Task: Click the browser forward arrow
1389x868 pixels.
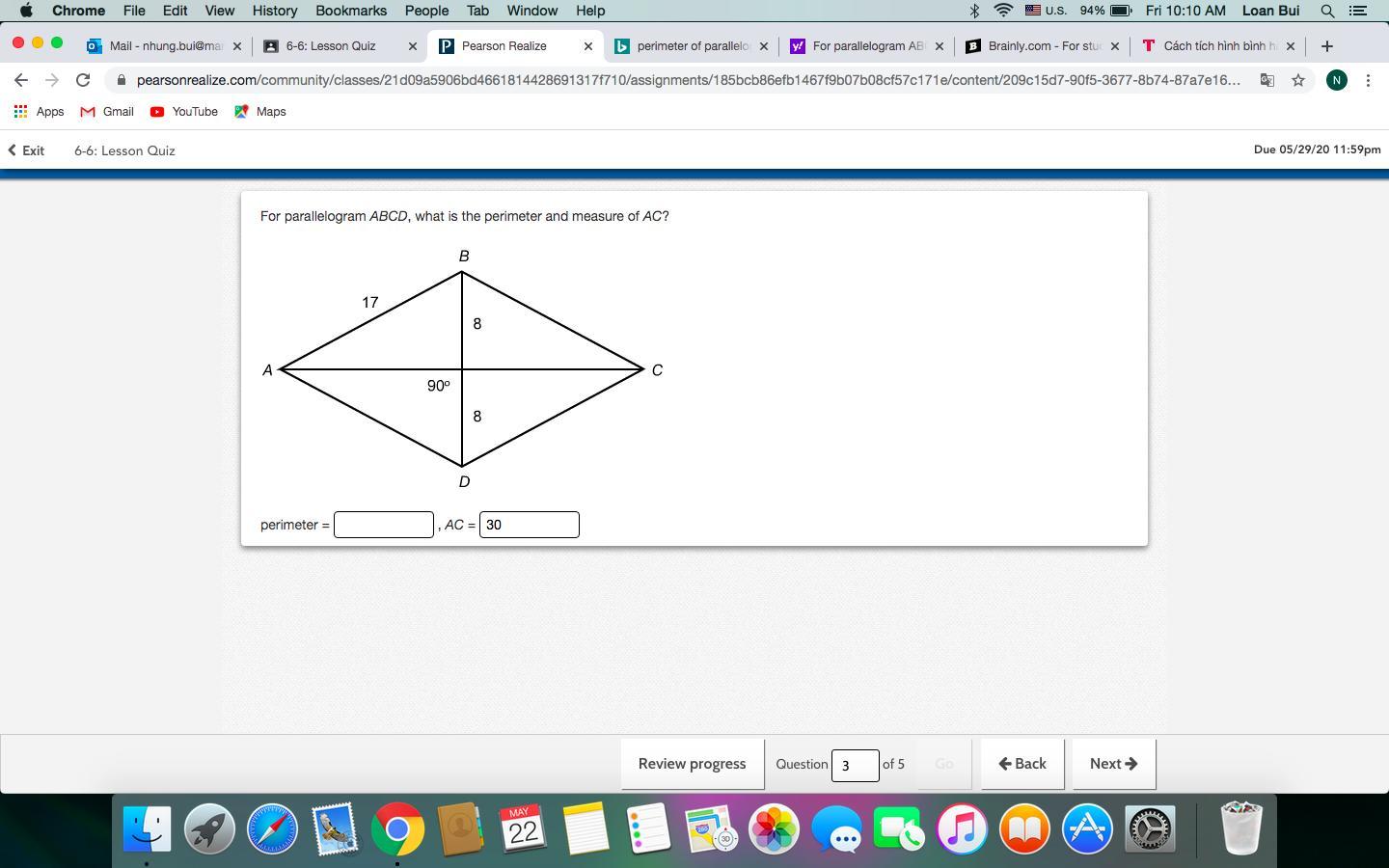Action: tap(52, 80)
